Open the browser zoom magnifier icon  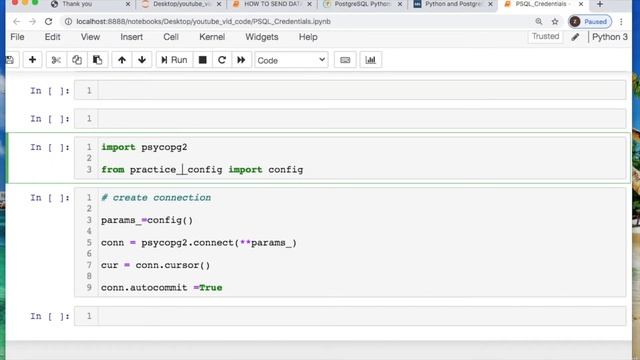click(539, 22)
